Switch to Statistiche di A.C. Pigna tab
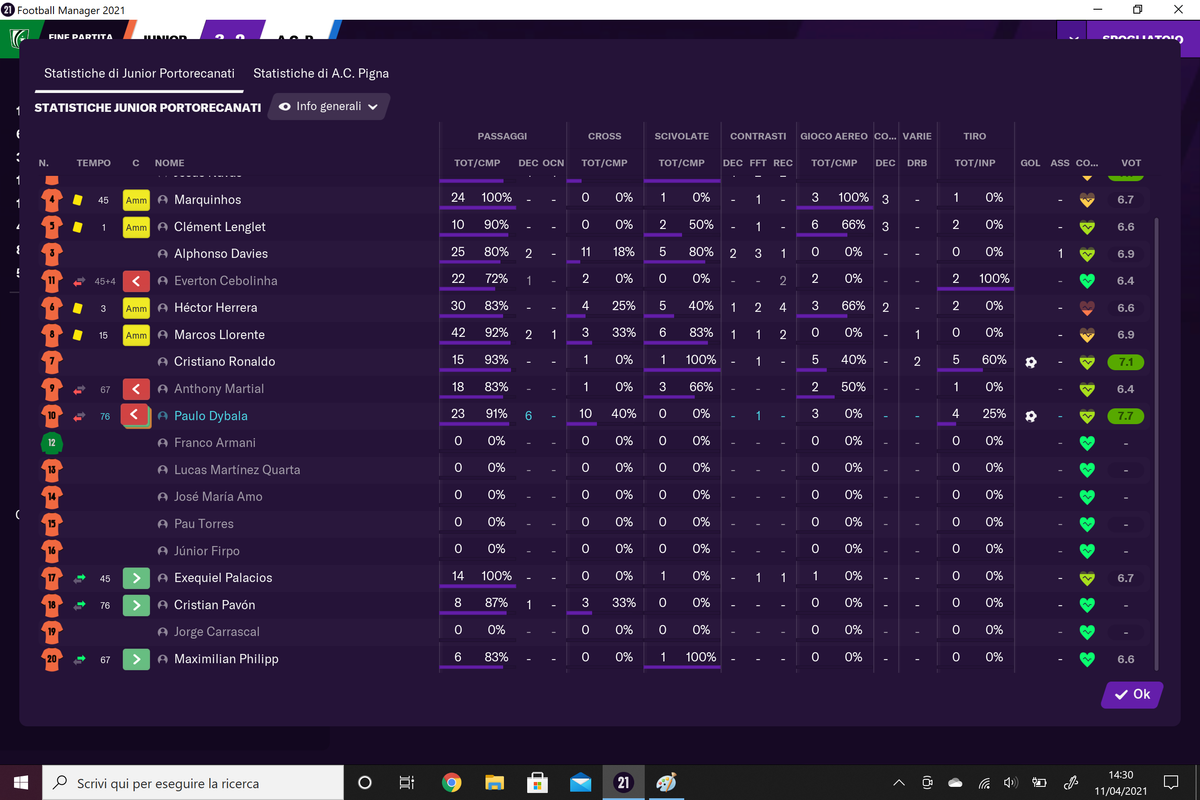The image size is (1200, 800). [321, 73]
